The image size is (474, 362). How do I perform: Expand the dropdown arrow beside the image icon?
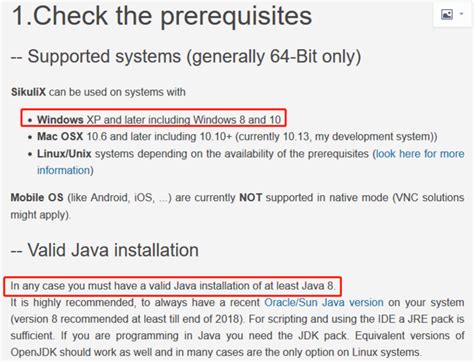(462, 14)
